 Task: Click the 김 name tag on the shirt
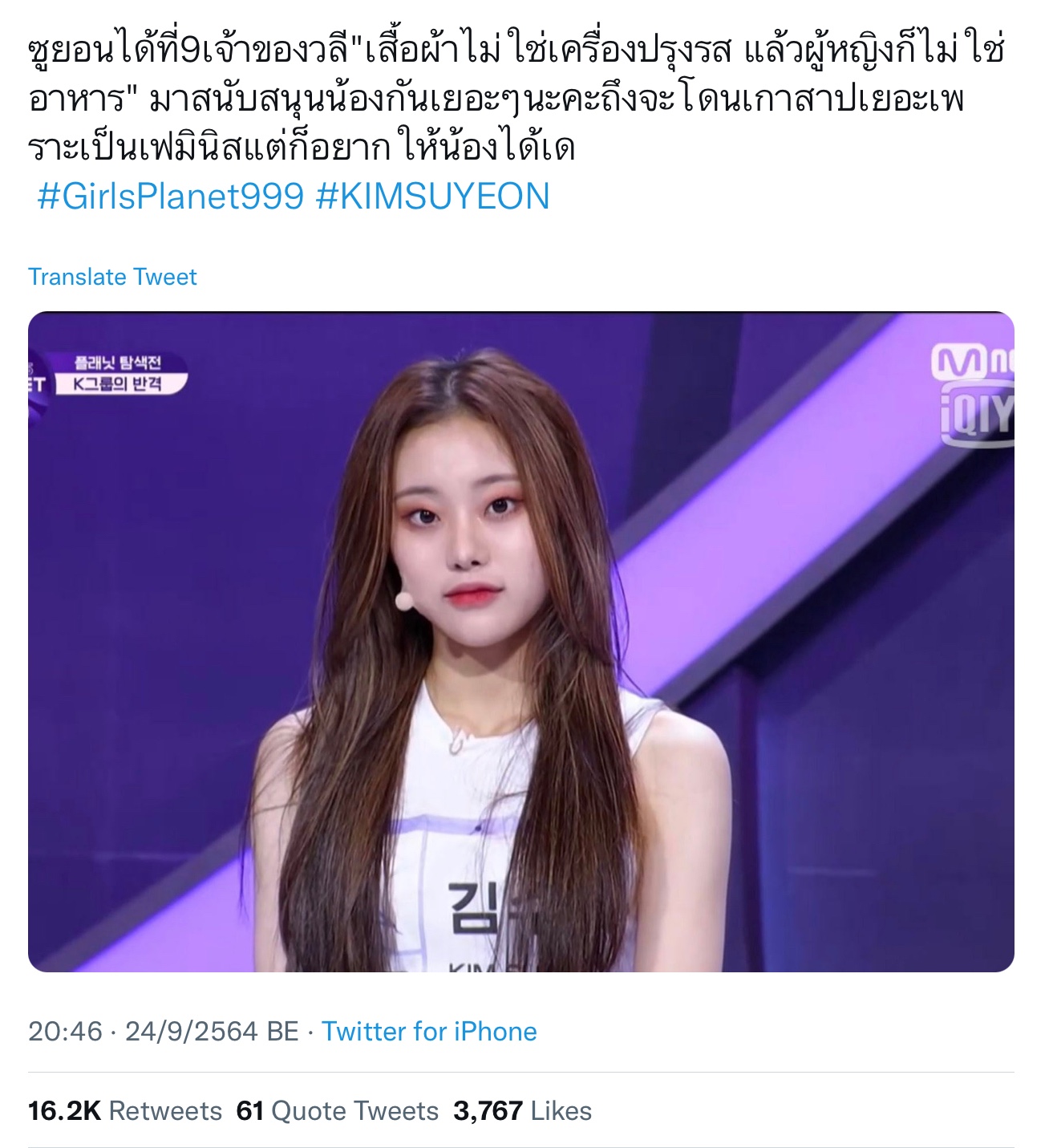pyautogui.click(x=470, y=907)
